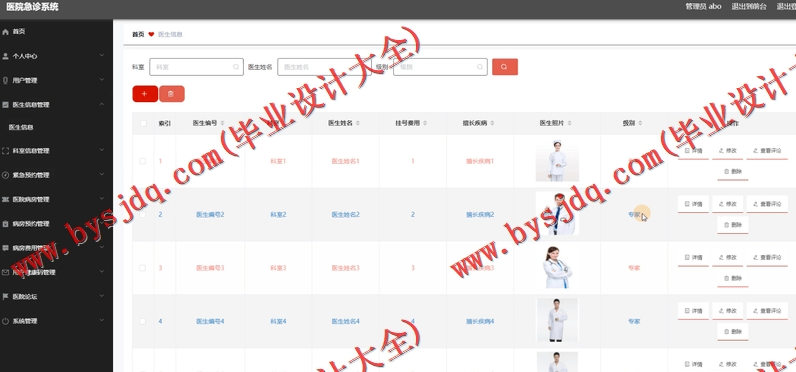Check the checkbox for row 4
The height and width of the screenshot is (372, 796).
tap(143, 321)
